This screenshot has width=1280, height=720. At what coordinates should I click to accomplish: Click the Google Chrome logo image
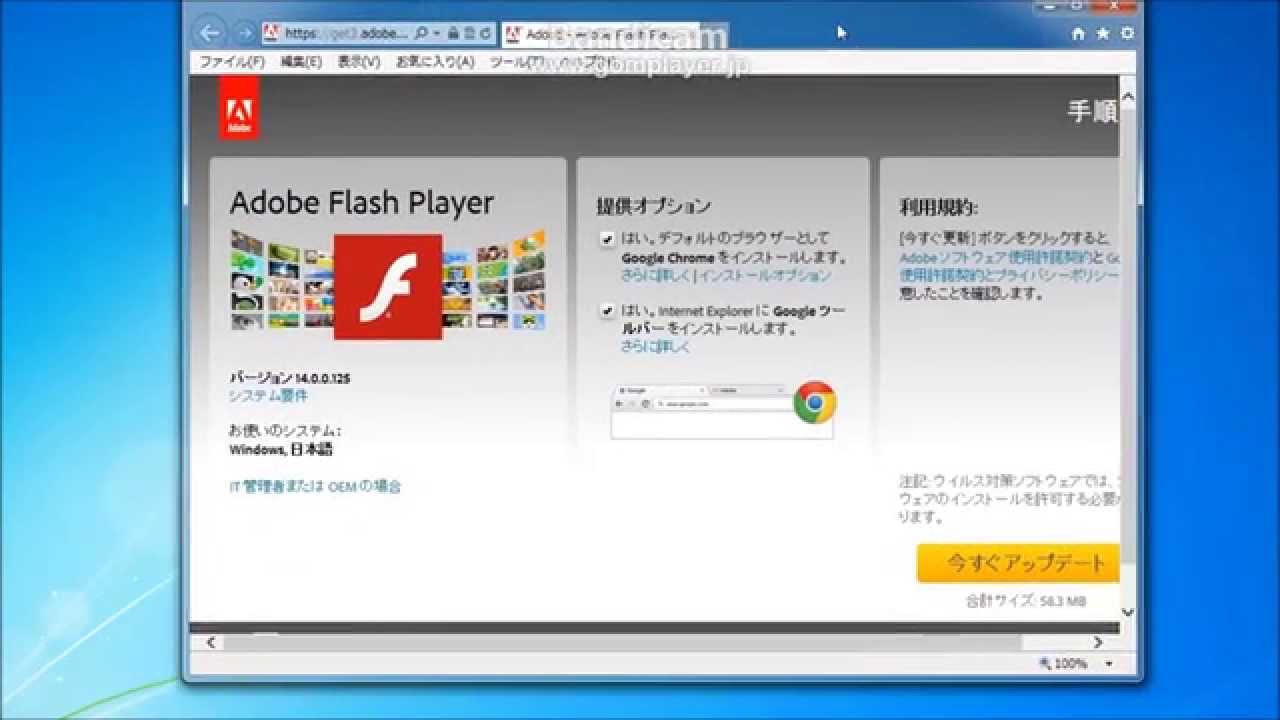click(815, 402)
